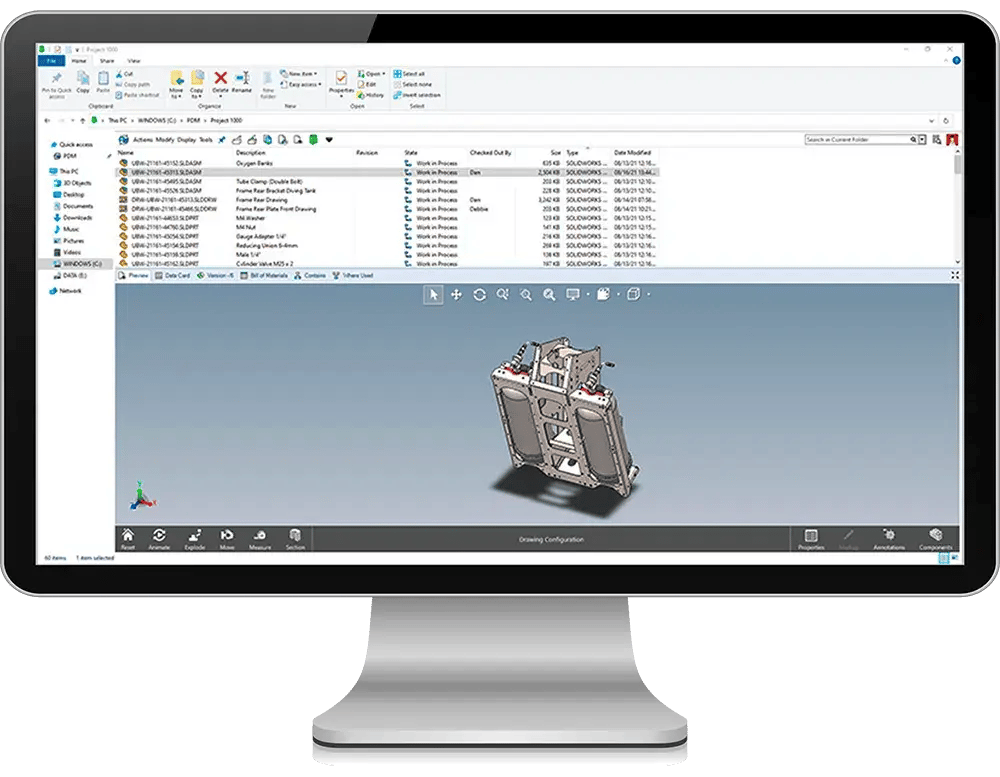Activate the Pan tool in the viewer
Image resolution: width=1000 pixels, height=777 pixels.
tap(456, 294)
